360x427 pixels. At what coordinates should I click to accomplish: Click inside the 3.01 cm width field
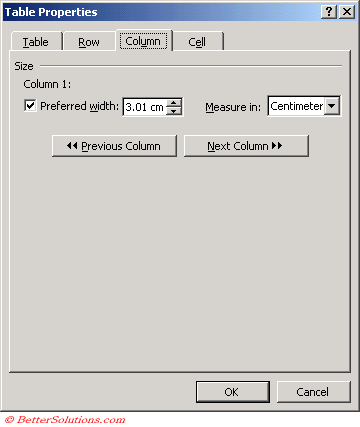[x=145, y=107]
